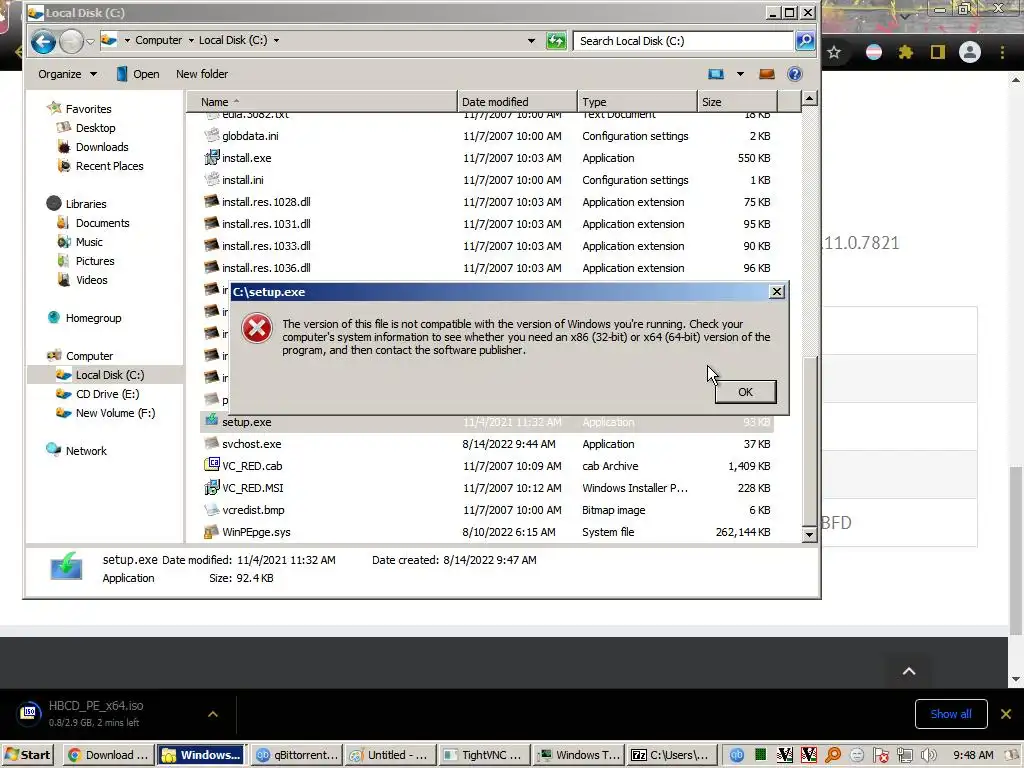
Task: Click New folder in toolbar
Action: click(202, 74)
